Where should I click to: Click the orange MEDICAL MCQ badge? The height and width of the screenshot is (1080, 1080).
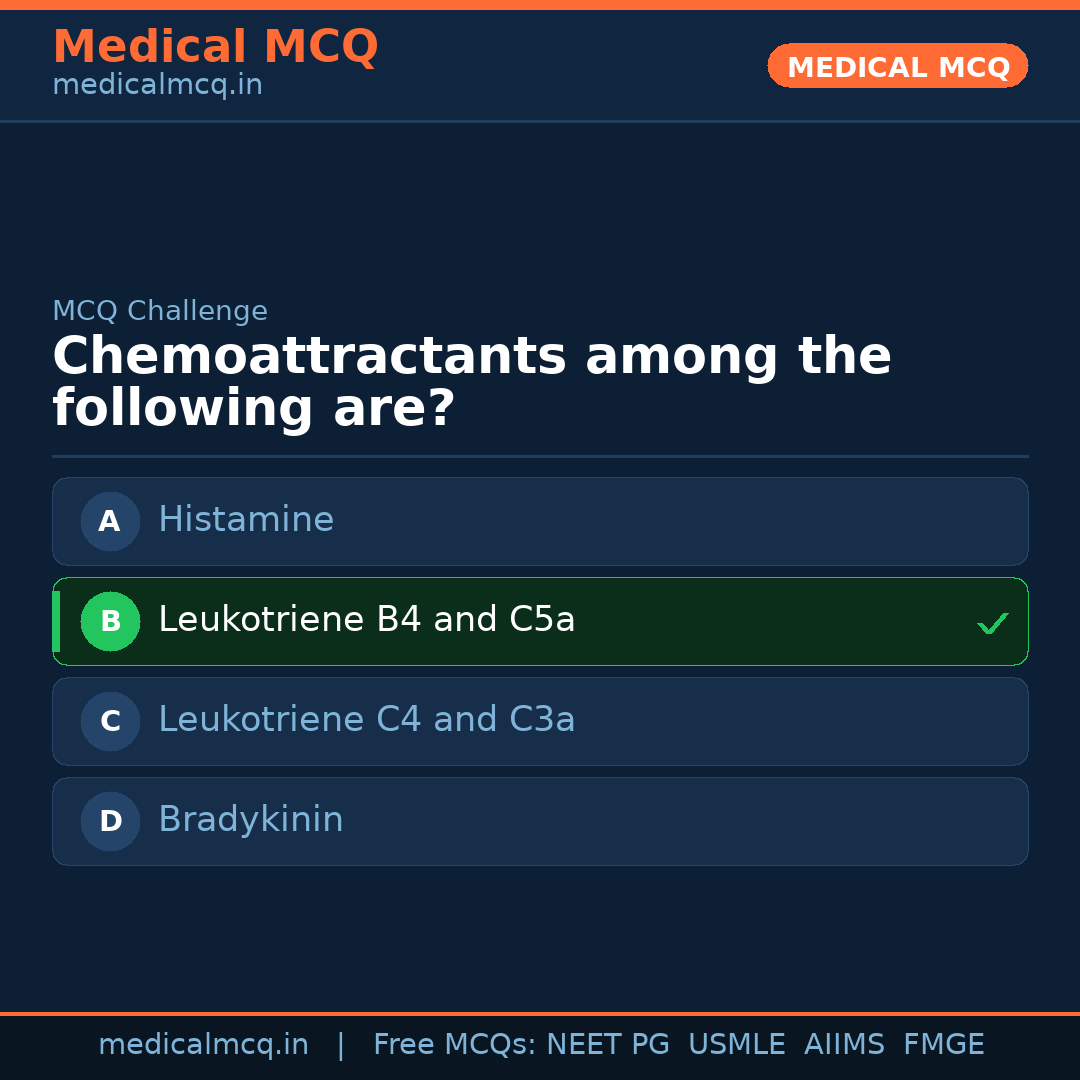click(897, 67)
